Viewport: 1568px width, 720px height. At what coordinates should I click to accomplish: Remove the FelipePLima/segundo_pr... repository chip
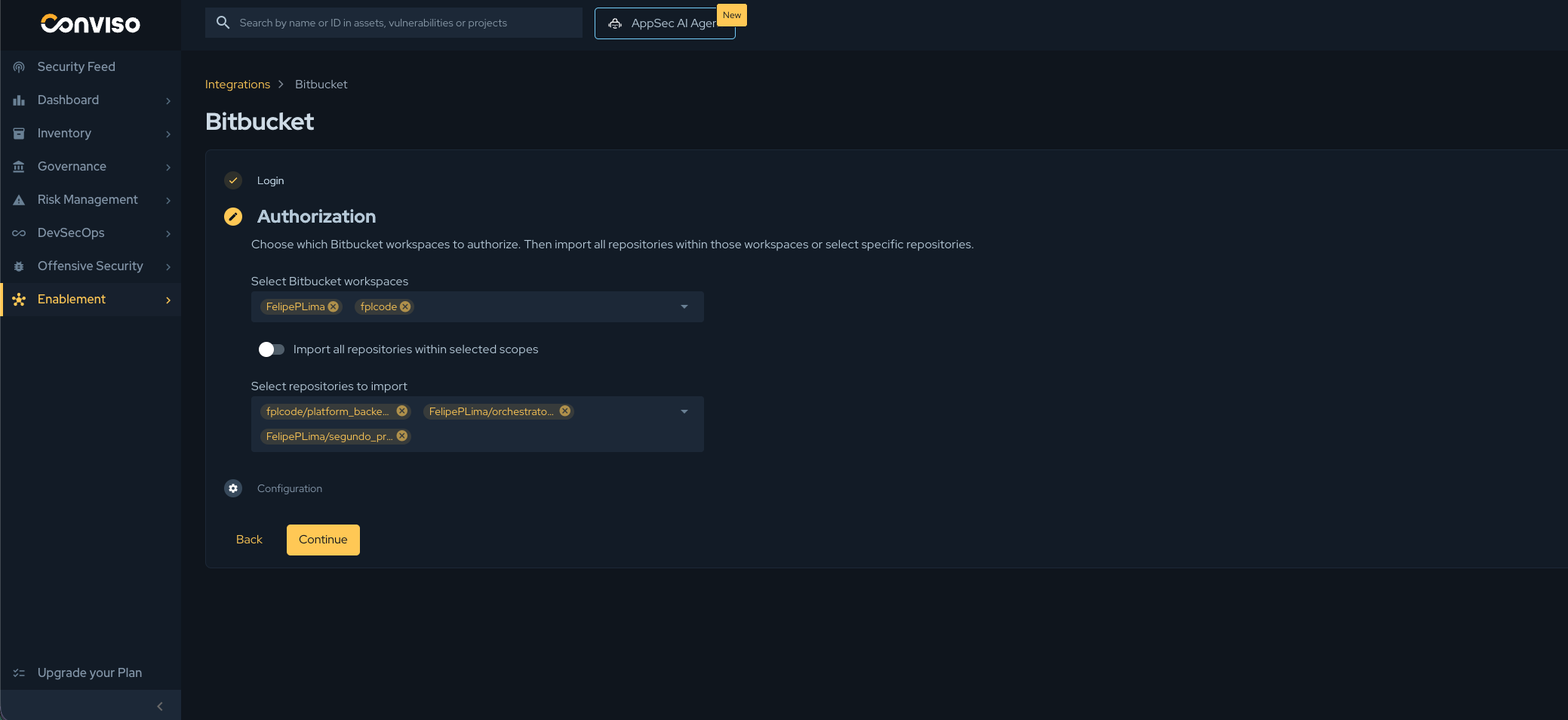402,436
